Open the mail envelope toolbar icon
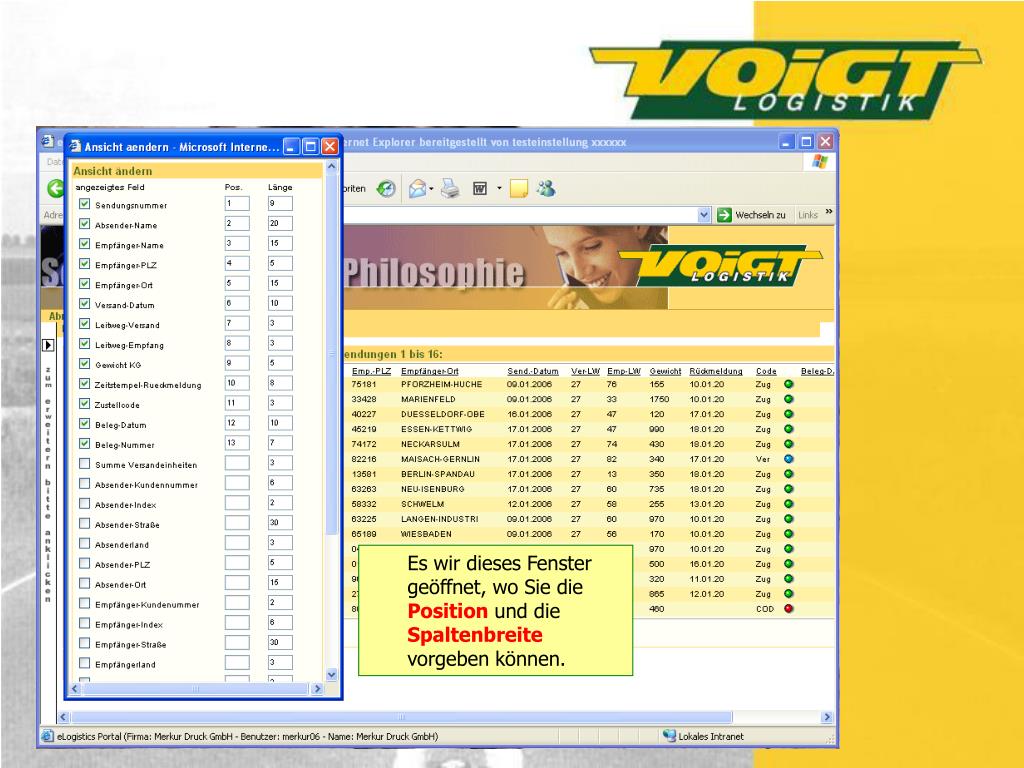Screen dimensions: 1024x768 tap(417, 189)
